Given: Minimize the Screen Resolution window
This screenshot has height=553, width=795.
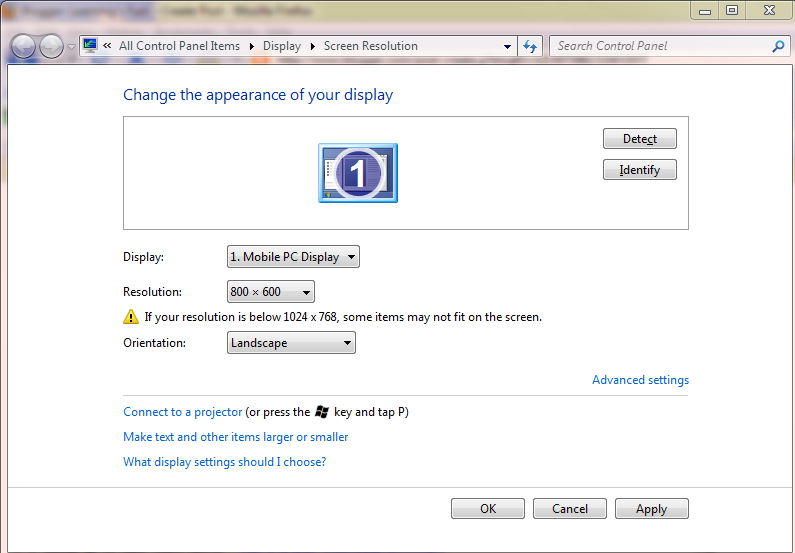Looking at the screenshot, I should tap(705, 10).
